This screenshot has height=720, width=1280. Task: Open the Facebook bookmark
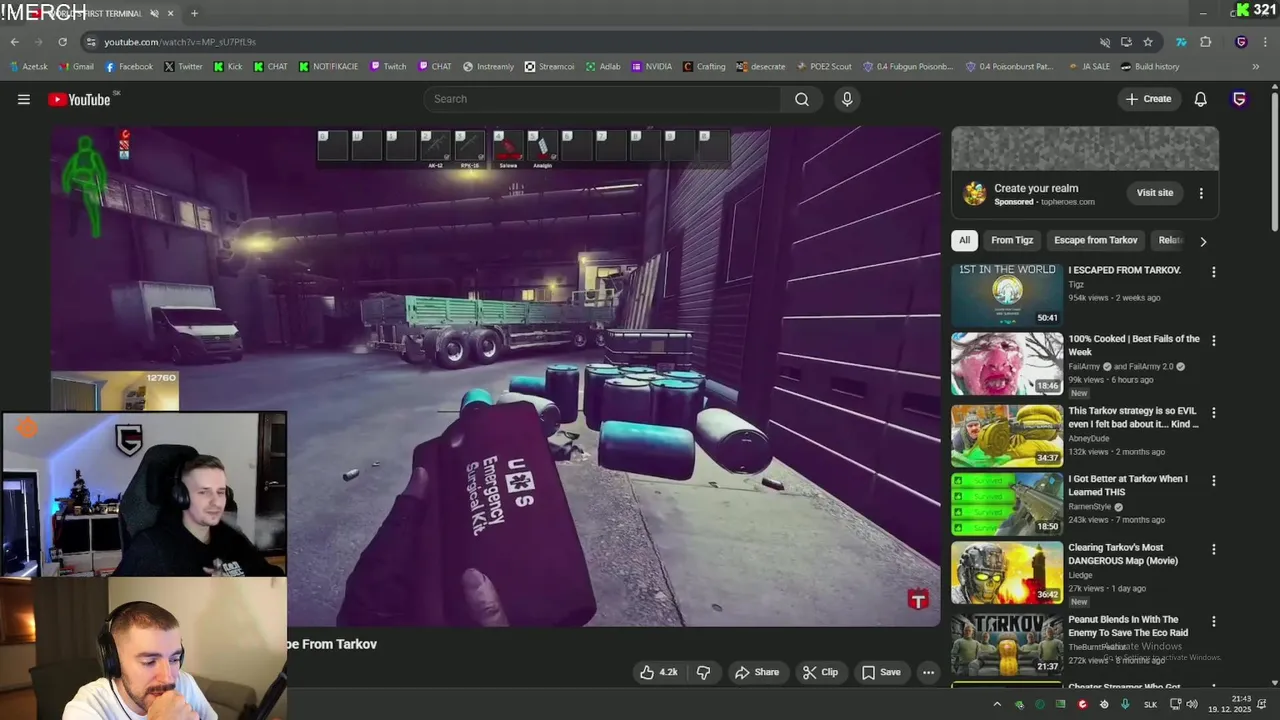pos(129,67)
